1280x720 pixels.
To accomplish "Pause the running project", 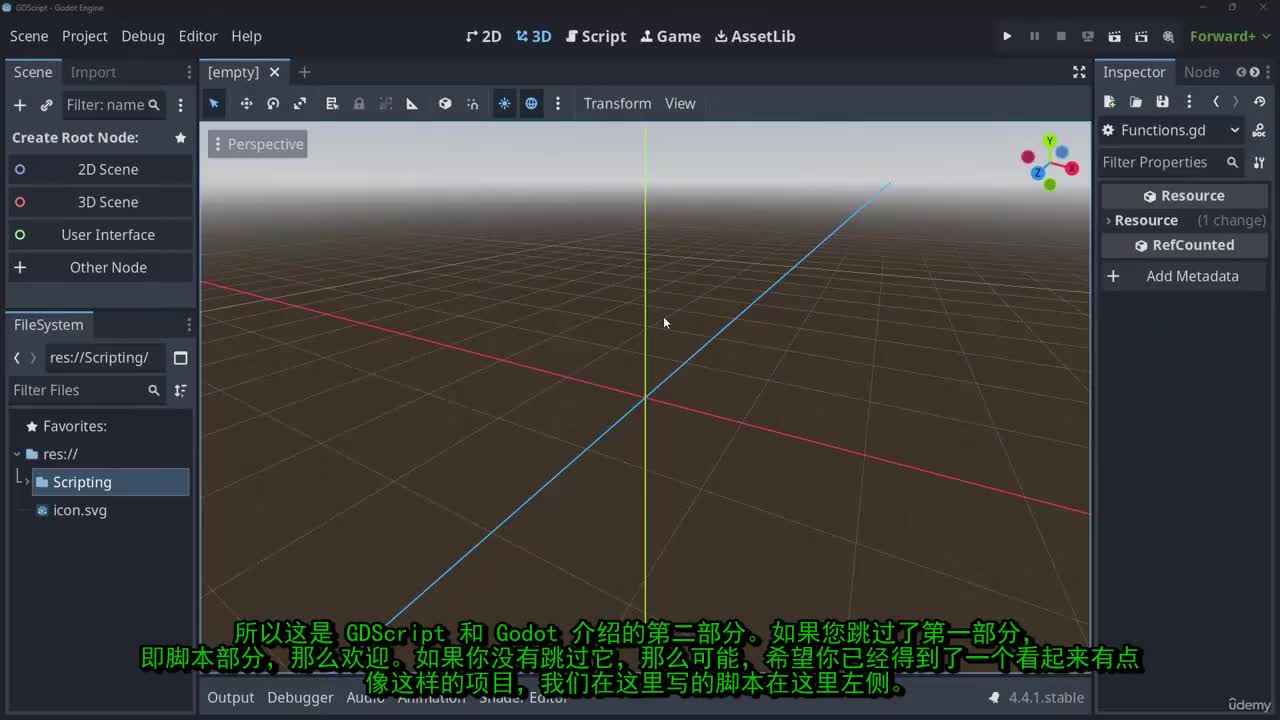I will (x=1034, y=36).
